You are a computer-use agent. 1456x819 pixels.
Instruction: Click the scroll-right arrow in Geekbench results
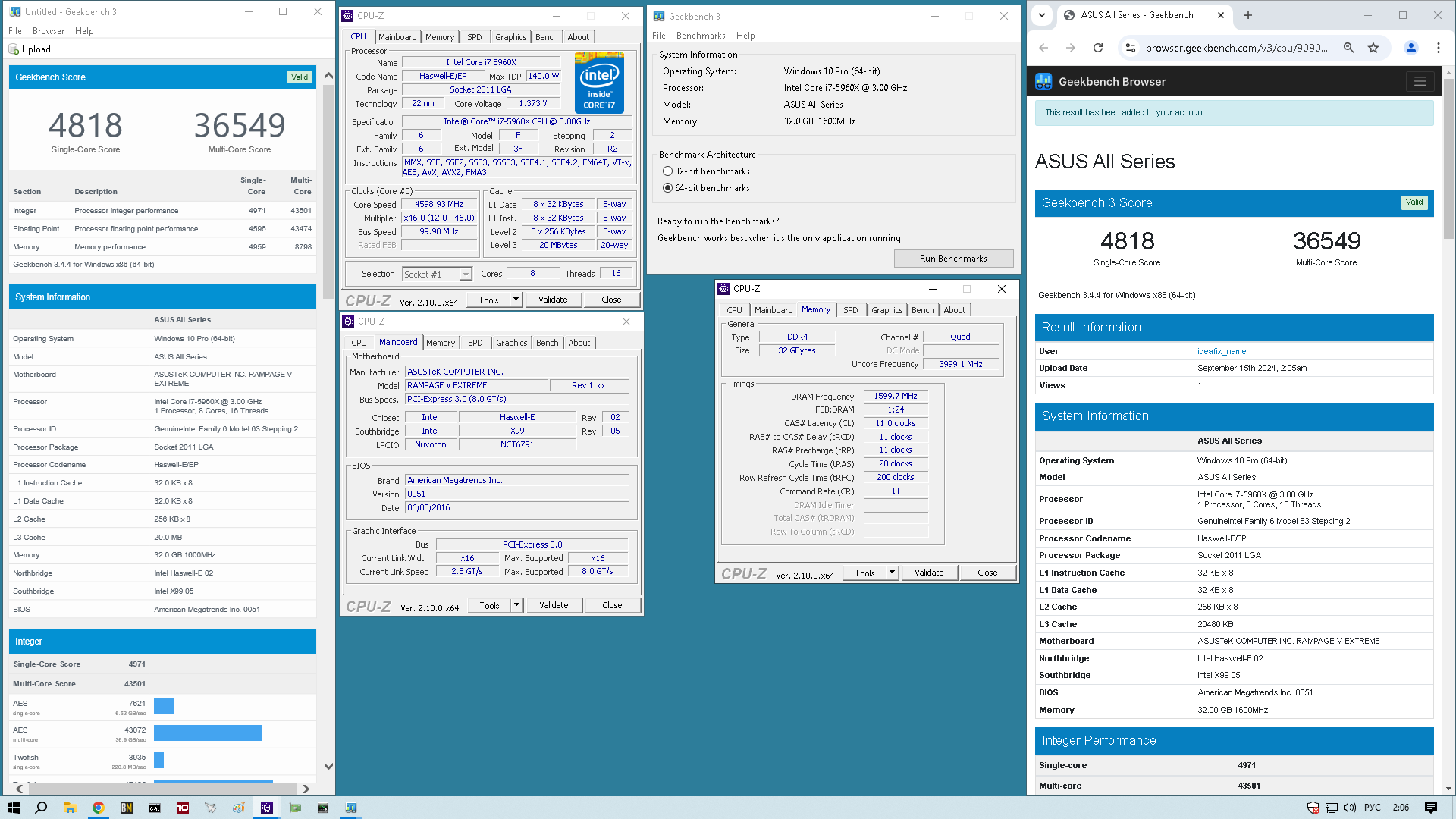pos(306,789)
